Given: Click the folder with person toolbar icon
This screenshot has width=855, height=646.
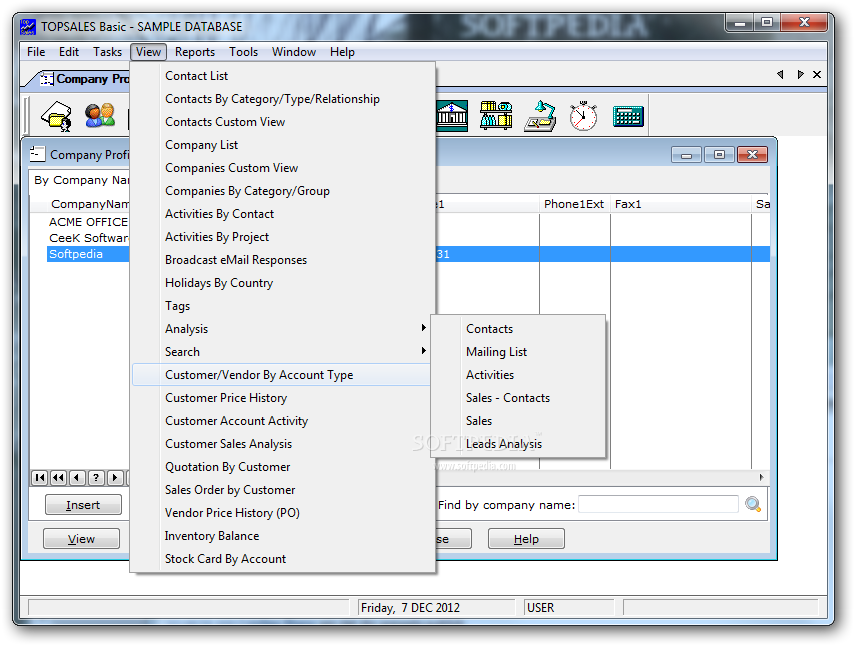Looking at the screenshot, I should click(57, 116).
